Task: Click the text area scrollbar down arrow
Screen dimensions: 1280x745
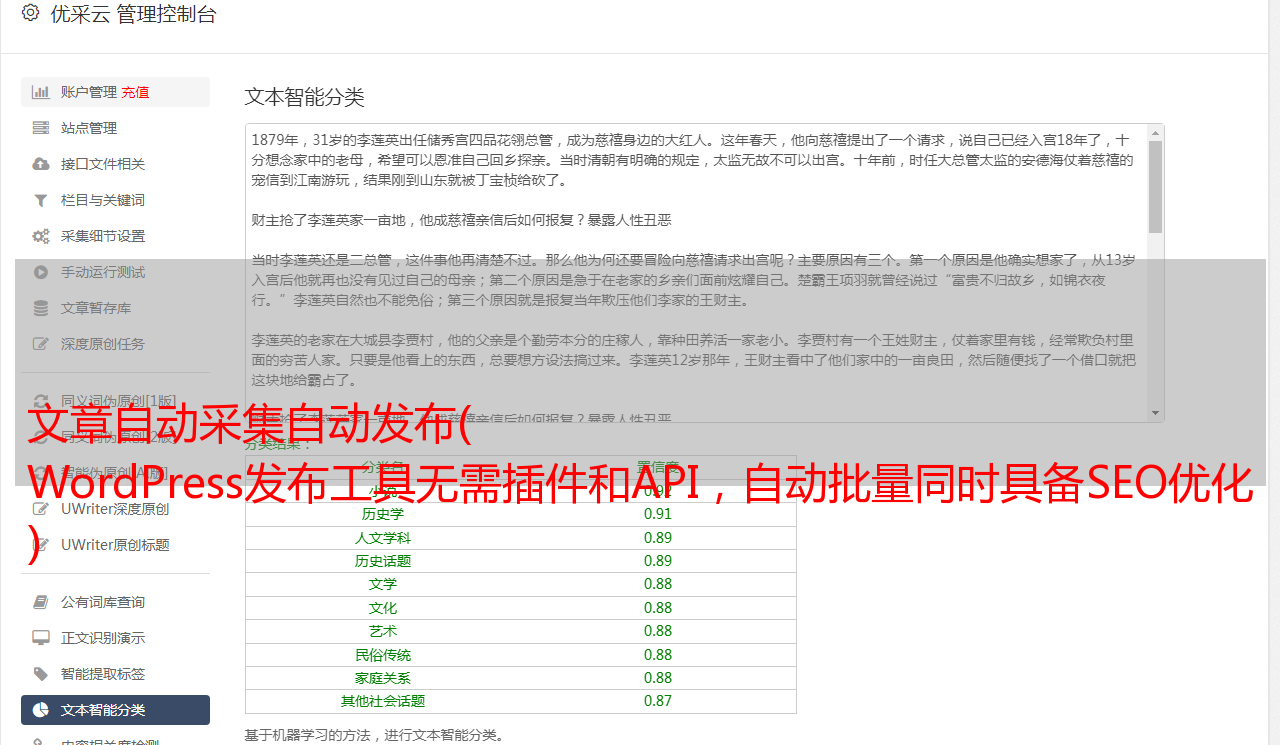Action: click(1155, 413)
